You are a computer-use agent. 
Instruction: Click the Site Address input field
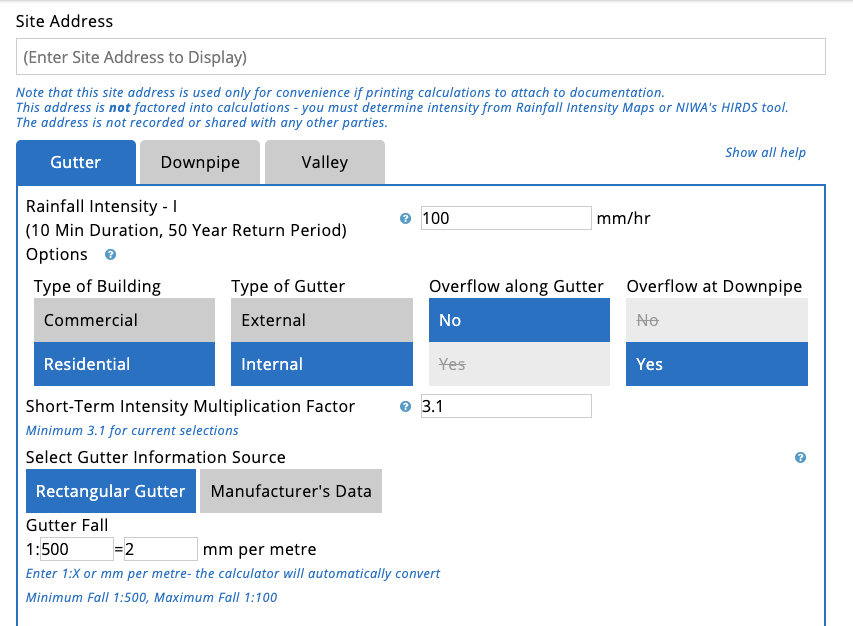420,57
